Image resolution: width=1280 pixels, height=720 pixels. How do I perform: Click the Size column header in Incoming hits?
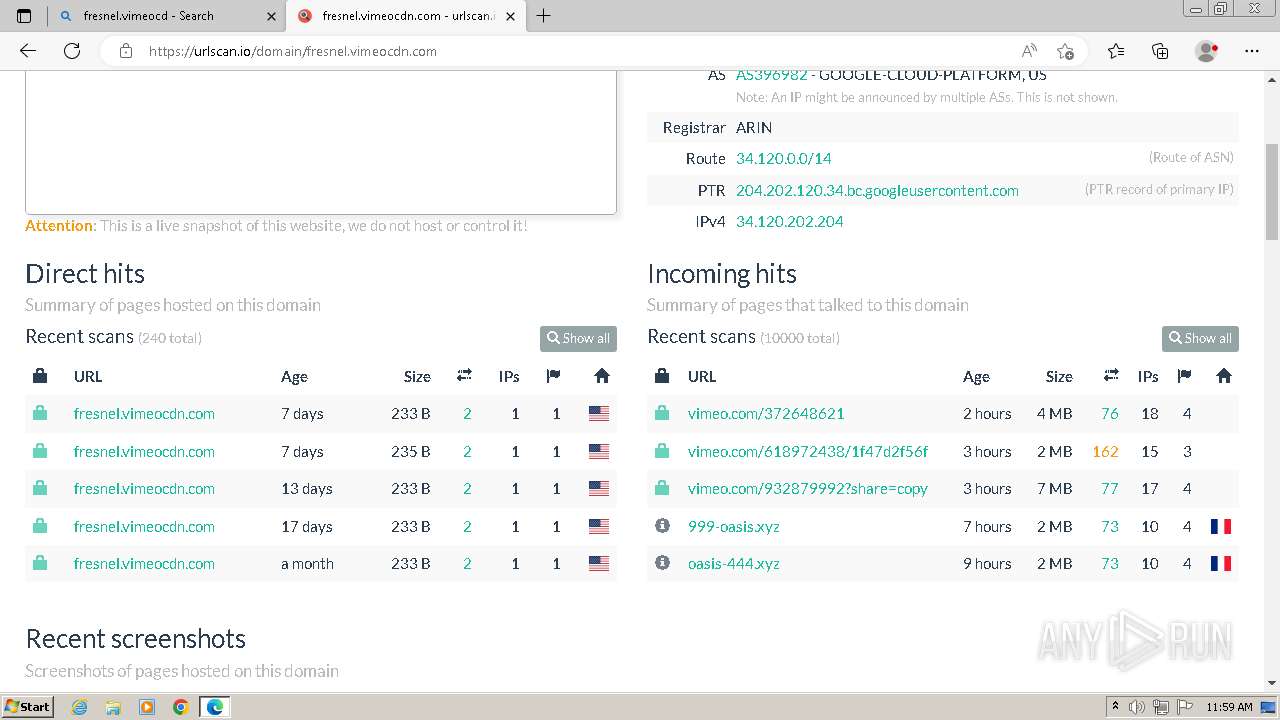point(1059,376)
